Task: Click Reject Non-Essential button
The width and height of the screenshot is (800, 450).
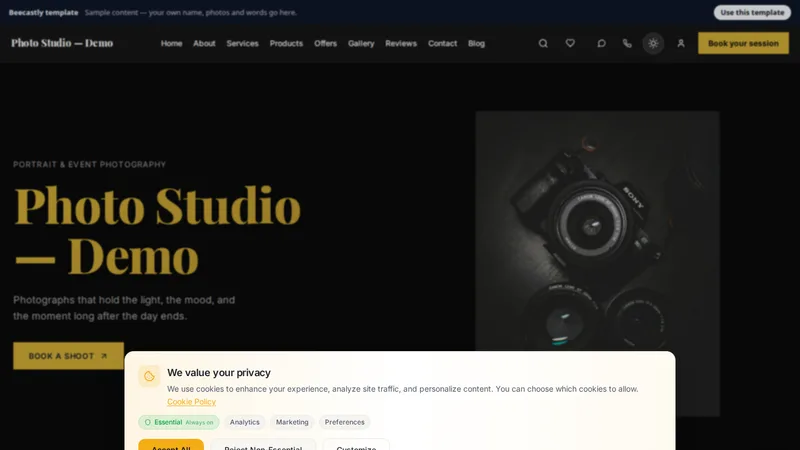Action: point(263,445)
